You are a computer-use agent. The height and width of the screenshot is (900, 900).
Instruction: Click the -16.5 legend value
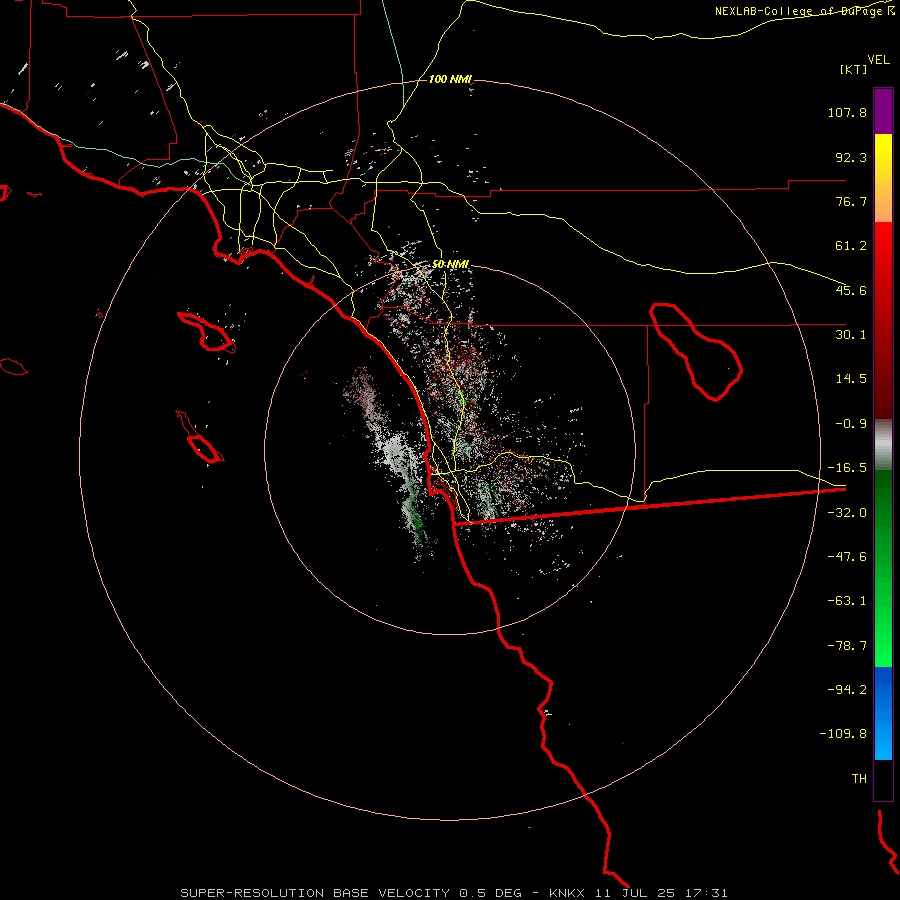click(847, 468)
